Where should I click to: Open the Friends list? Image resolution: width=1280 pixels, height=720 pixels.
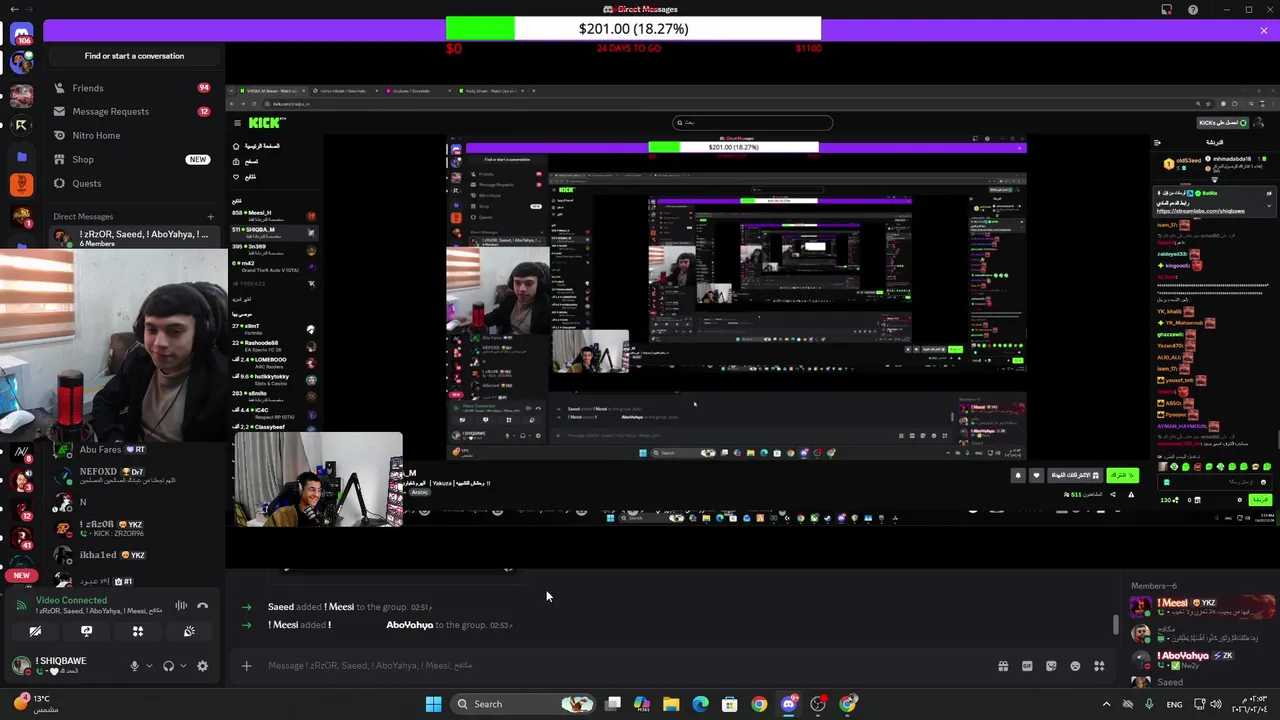click(x=132, y=88)
